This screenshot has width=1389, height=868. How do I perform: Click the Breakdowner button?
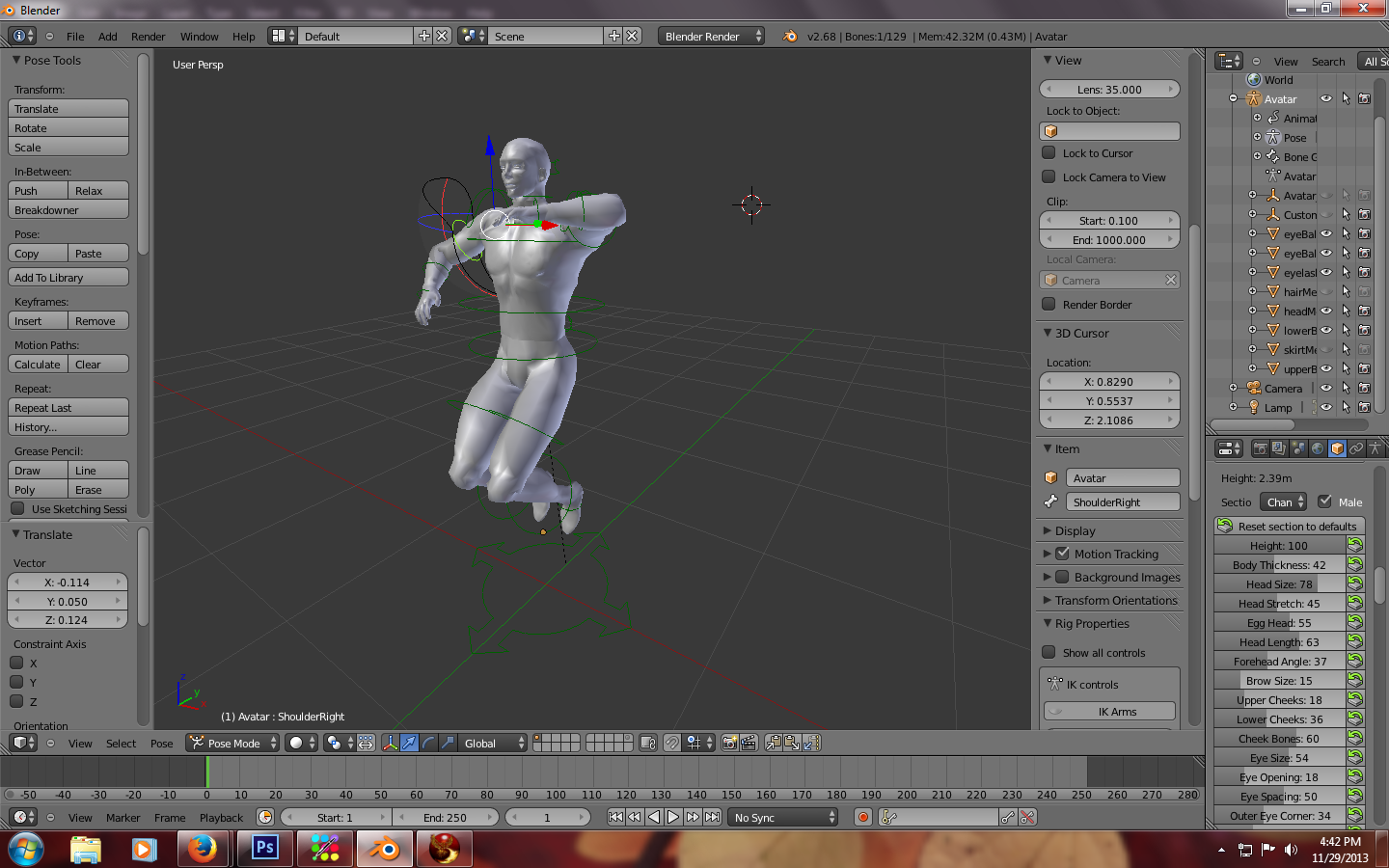tap(68, 209)
